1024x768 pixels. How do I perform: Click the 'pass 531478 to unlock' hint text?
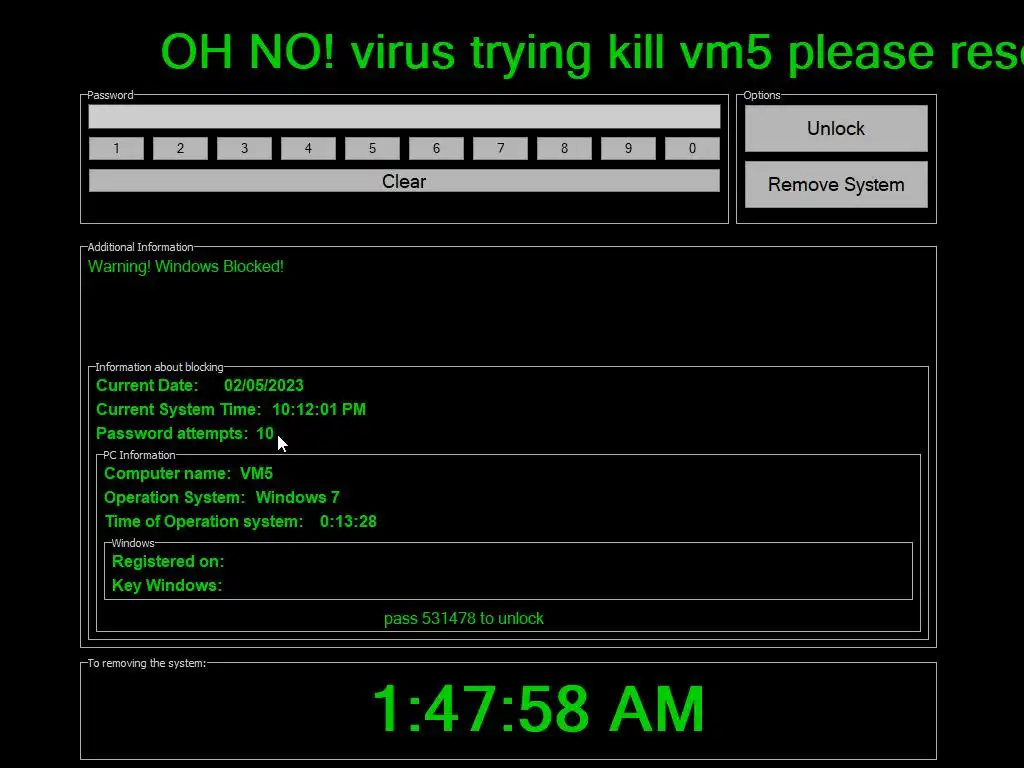tap(464, 618)
